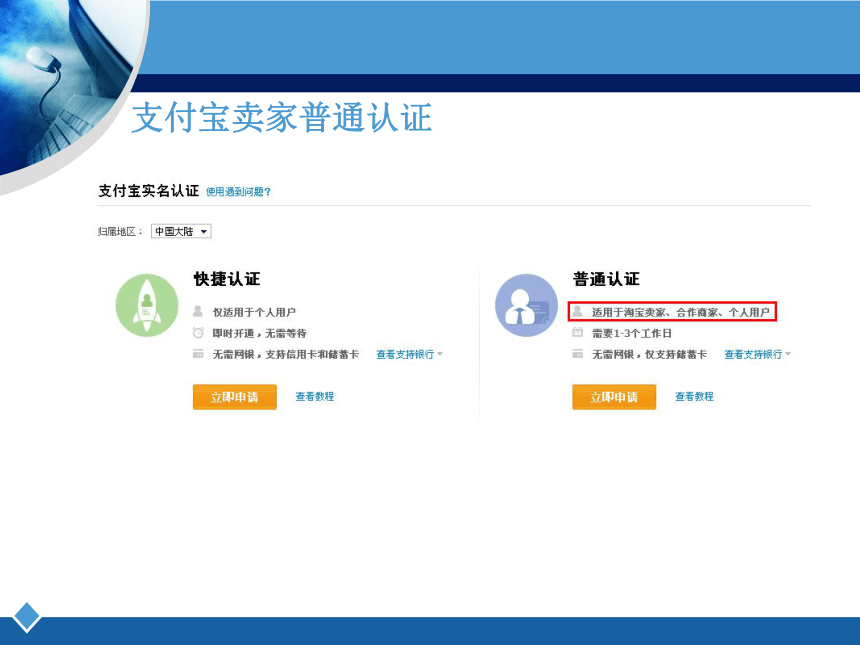This screenshot has height=645, width=860.
Task: Expand 查看支持银行 under 快捷认证
Action: tap(409, 354)
